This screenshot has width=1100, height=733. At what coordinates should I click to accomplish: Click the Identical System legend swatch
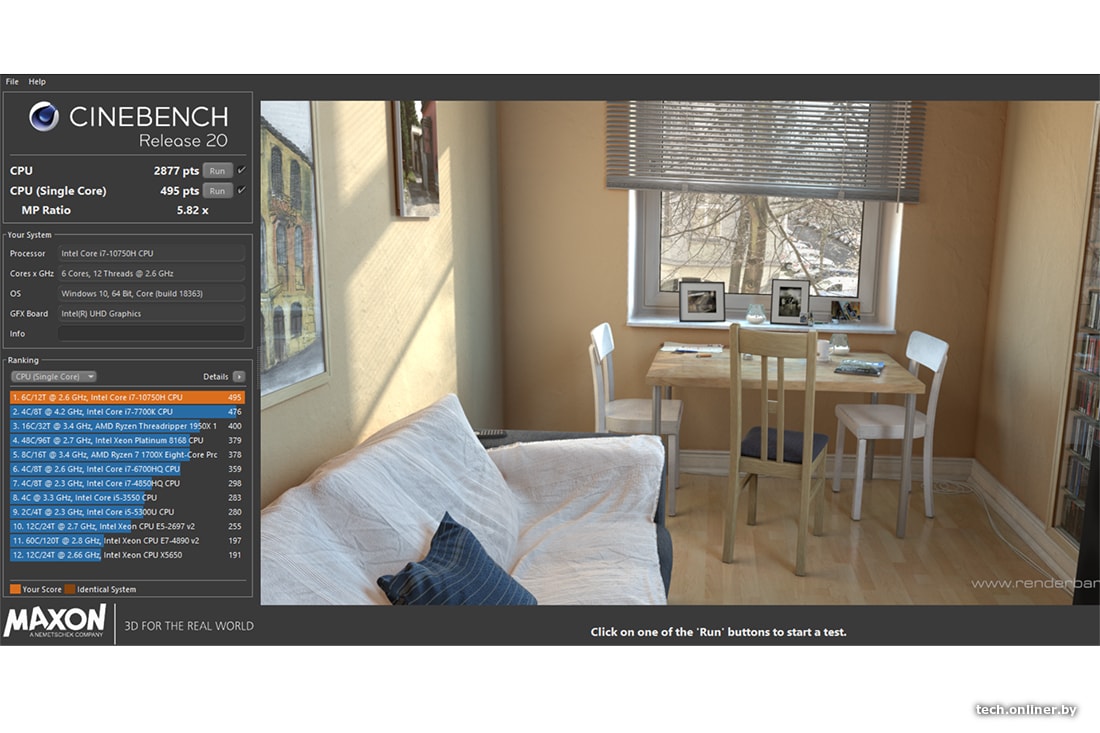coord(69,589)
